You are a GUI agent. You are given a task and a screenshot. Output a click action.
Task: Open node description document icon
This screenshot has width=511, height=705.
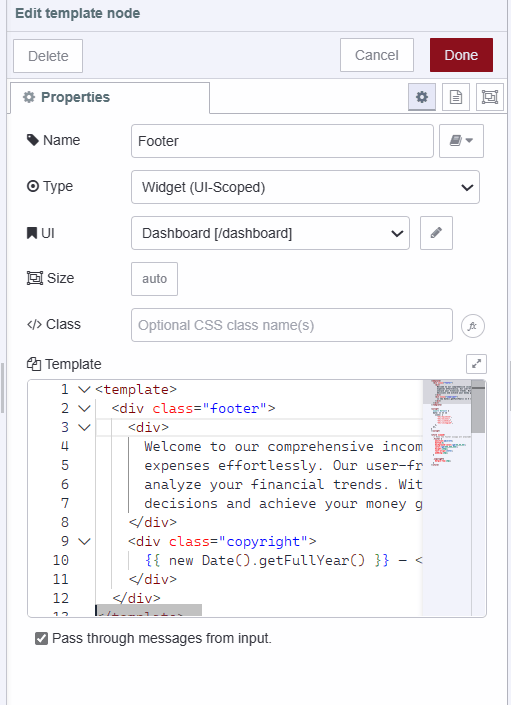pos(456,97)
